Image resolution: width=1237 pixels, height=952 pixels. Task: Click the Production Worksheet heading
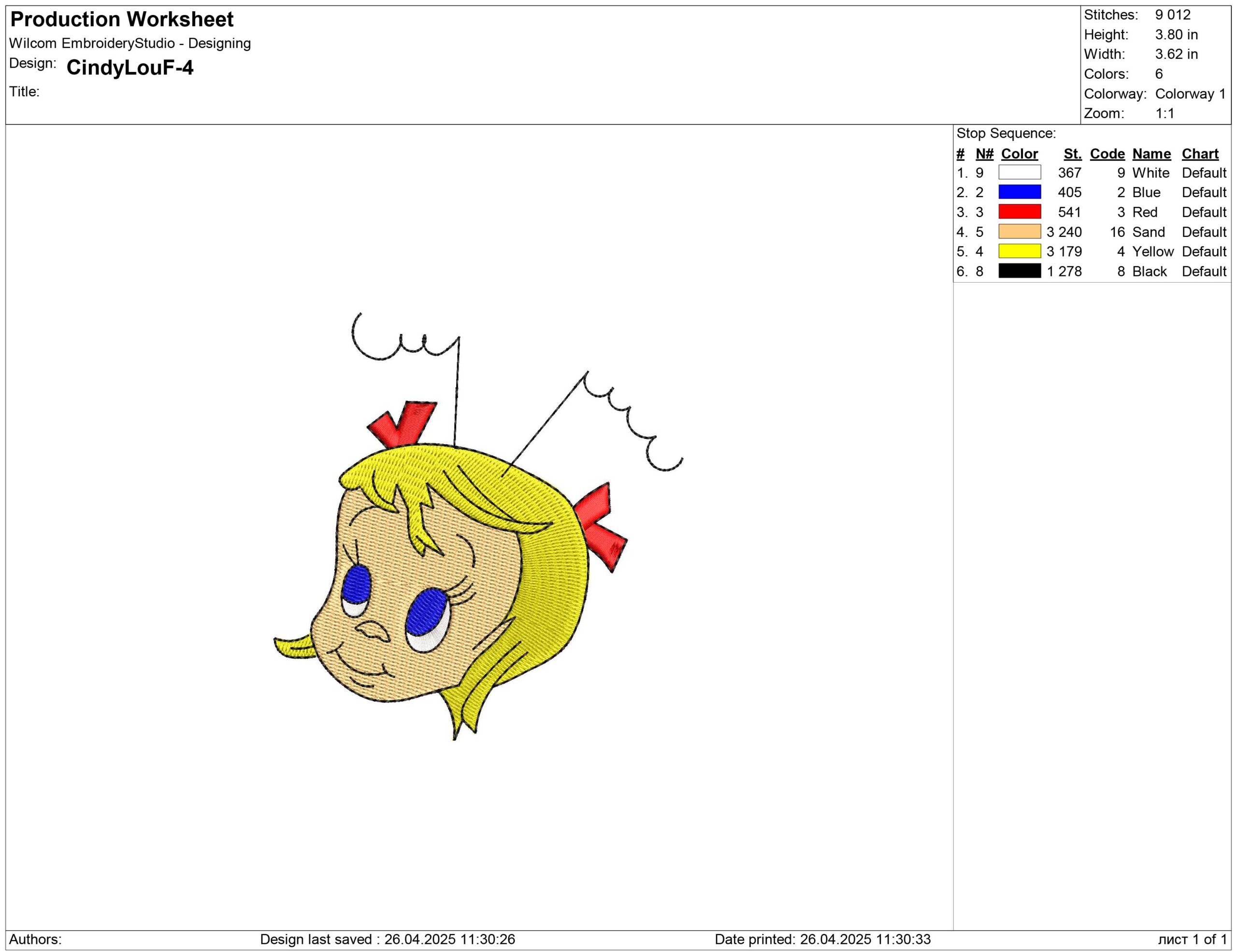(122, 19)
